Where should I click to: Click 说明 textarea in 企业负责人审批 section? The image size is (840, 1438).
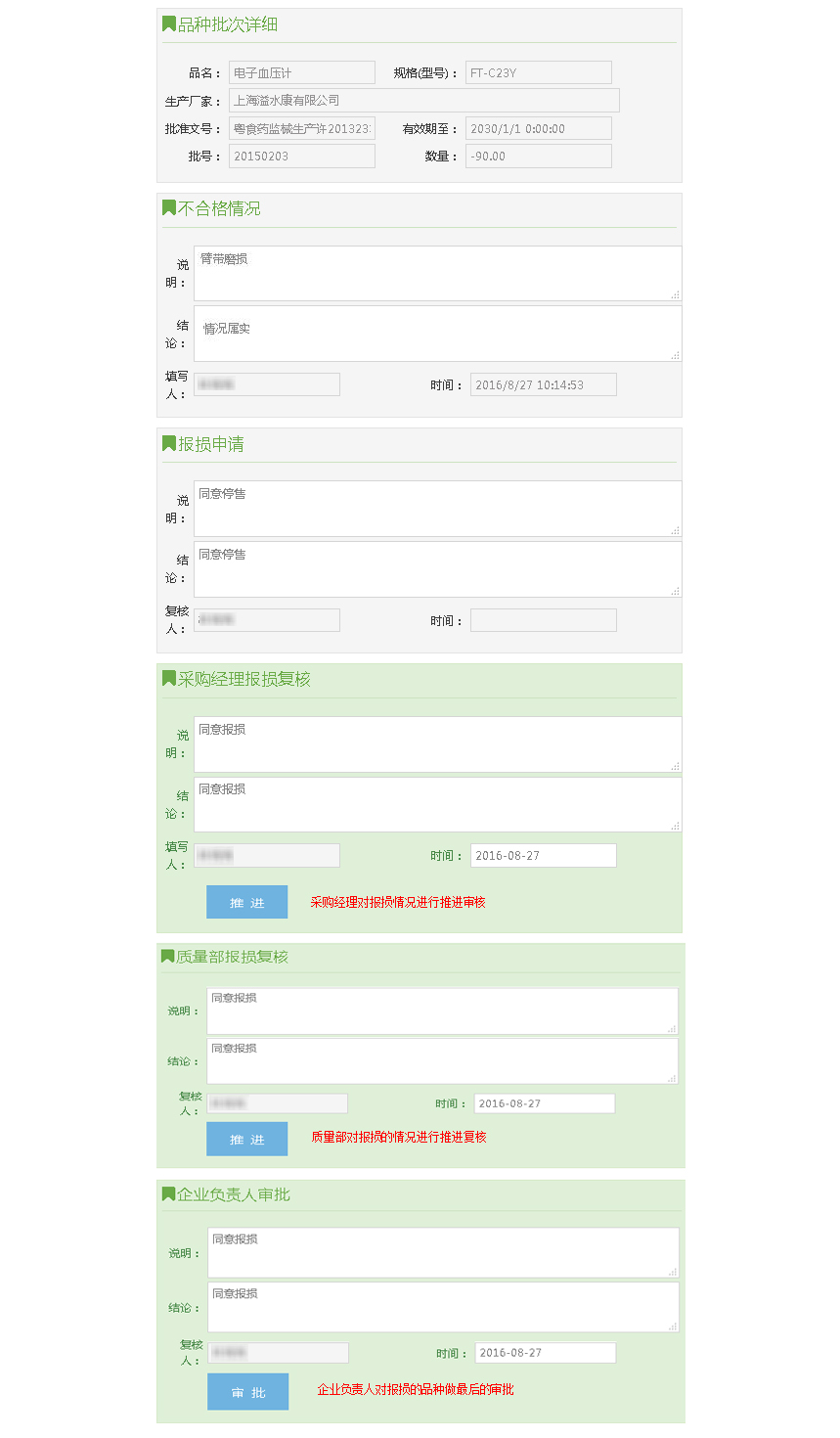point(443,1252)
